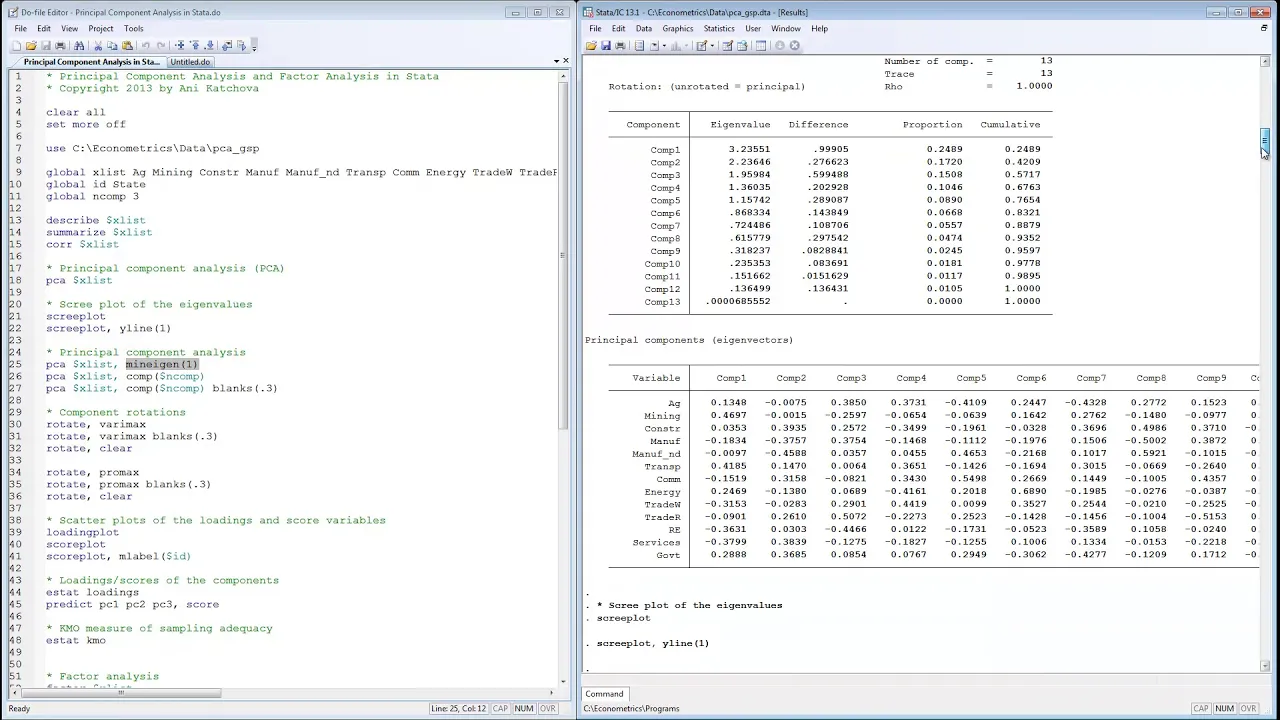
Task: Execute do-file with the run icon
Action: pyautogui.click(x=242, y=46)
